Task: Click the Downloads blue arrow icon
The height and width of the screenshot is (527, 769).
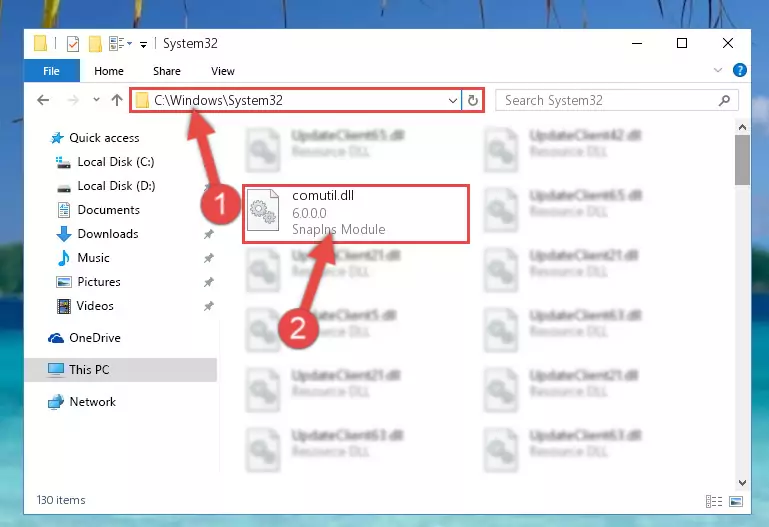Action: pyautogui.click(x=64, y=234)
